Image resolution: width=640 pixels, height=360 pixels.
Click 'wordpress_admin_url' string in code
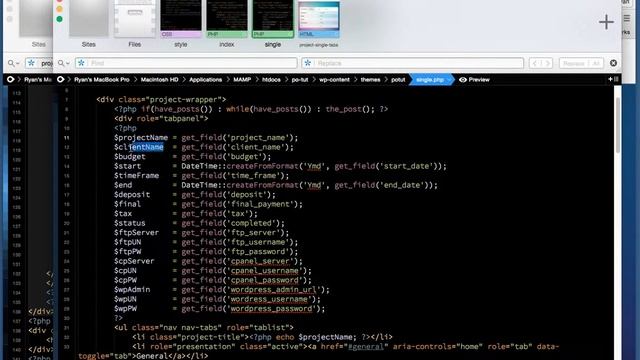click(x=273, y=290)
